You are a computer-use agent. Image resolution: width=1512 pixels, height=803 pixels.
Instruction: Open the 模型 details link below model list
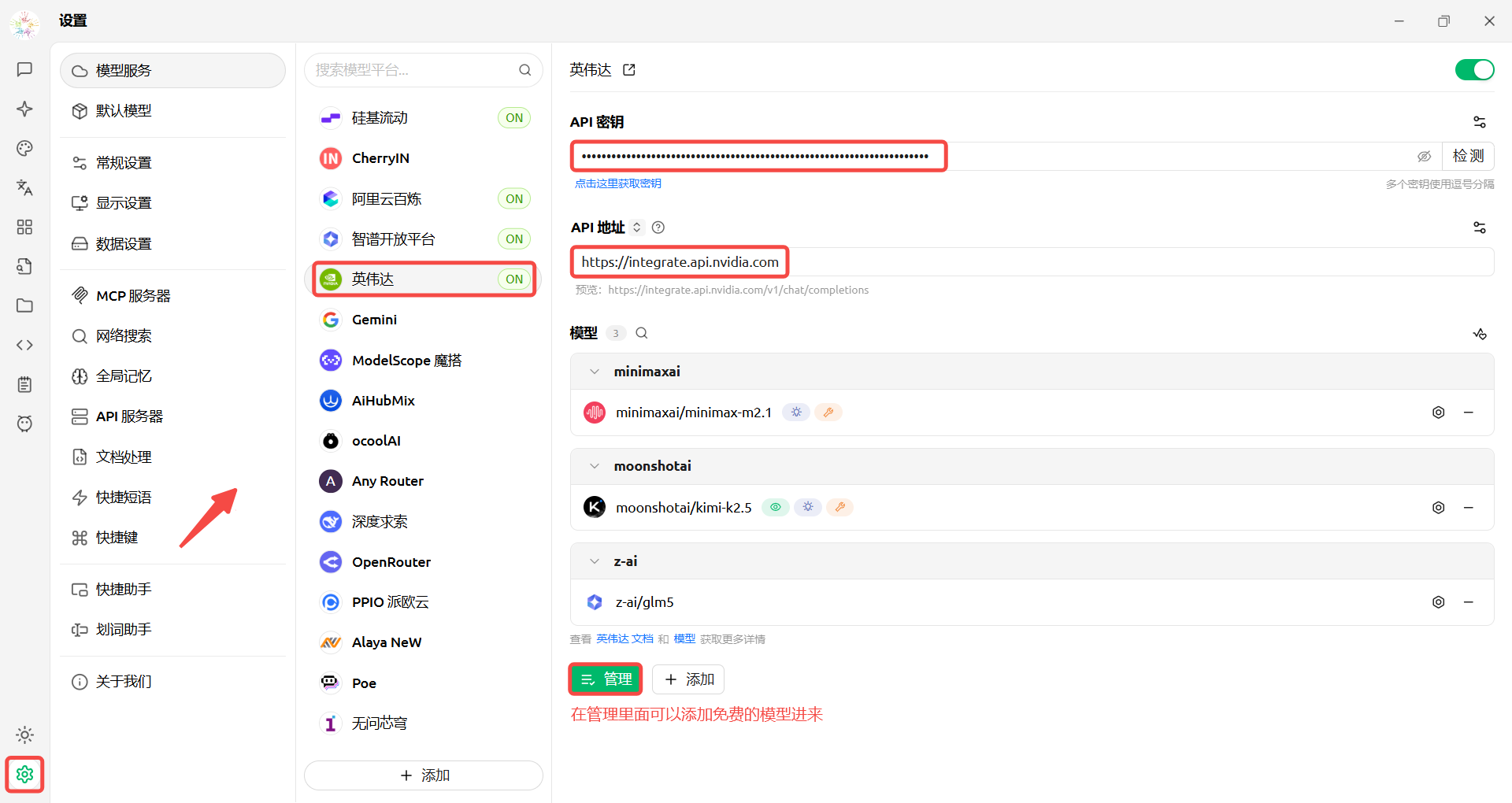[x=684, y=639]
